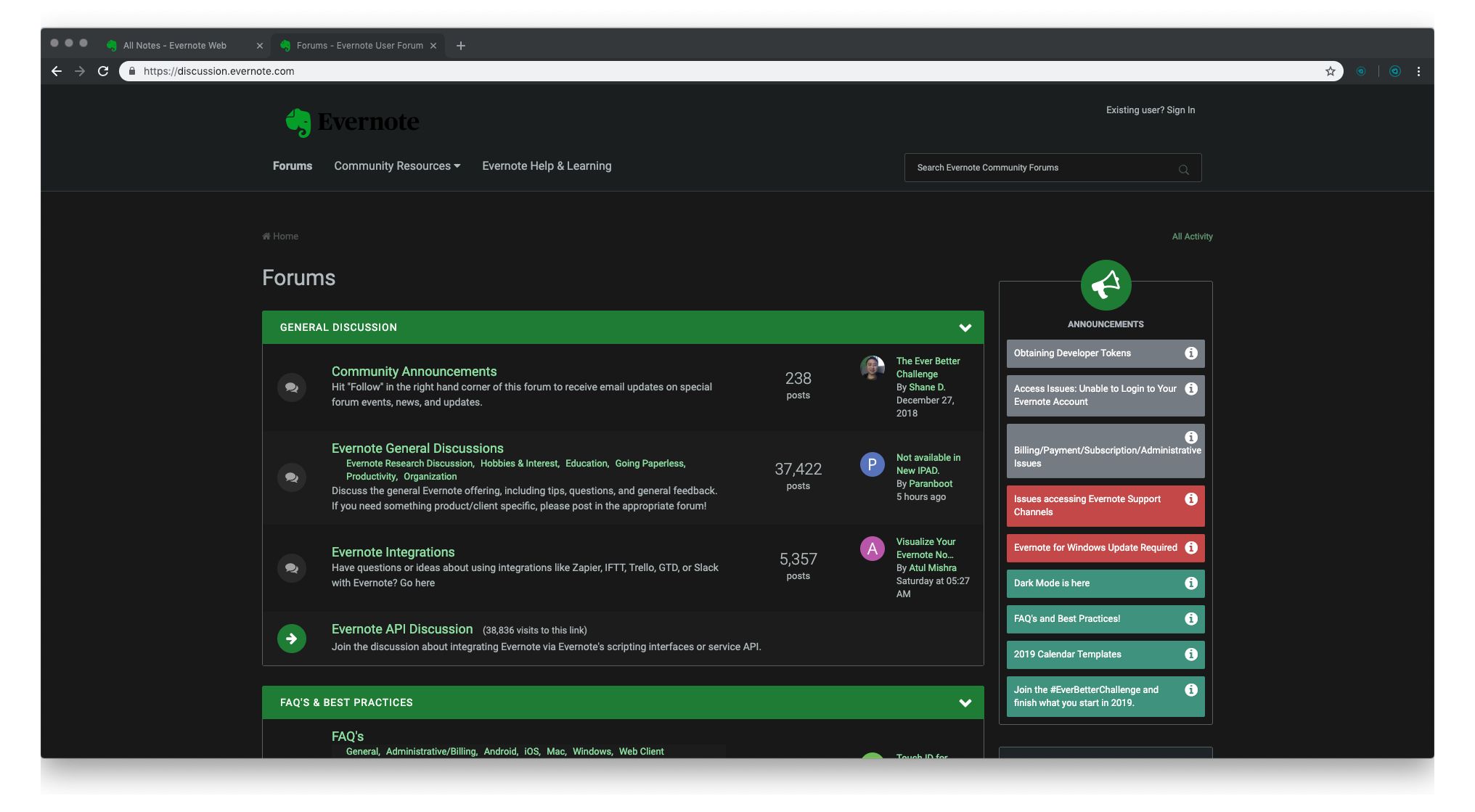Screen dimensions: 1475x812
Task: Open Evernote for Windows Update Required announcement
Action: click(x=1106, y=548)
